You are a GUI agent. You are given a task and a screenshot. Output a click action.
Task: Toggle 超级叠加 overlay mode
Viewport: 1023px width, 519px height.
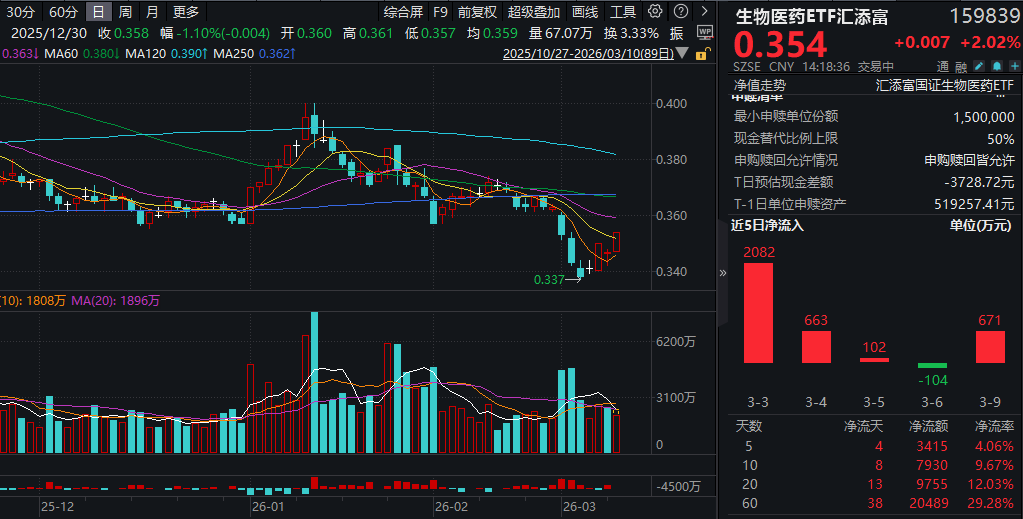pos(534,12)
